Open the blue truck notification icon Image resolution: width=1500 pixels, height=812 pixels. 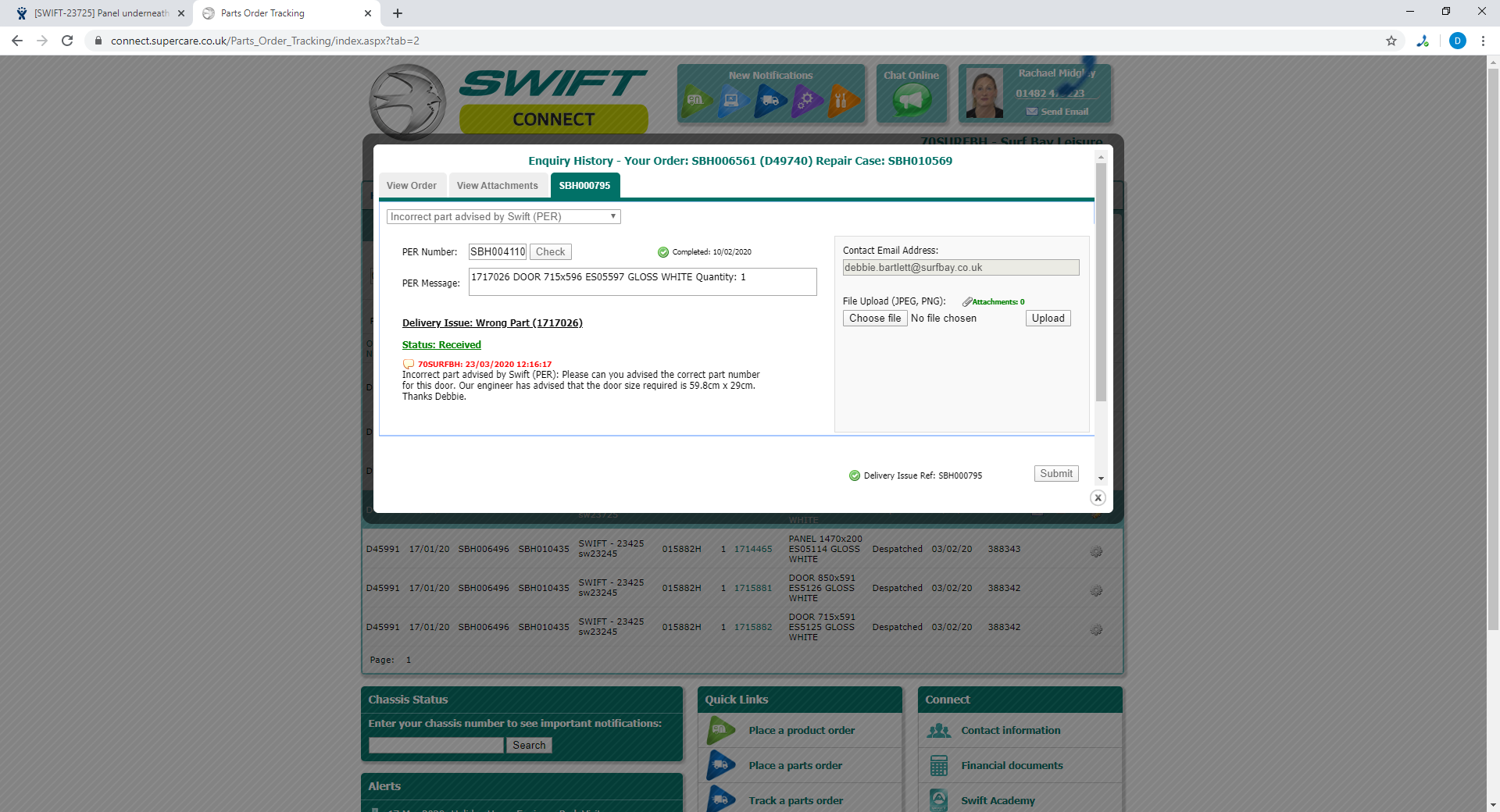click(770, 101)
